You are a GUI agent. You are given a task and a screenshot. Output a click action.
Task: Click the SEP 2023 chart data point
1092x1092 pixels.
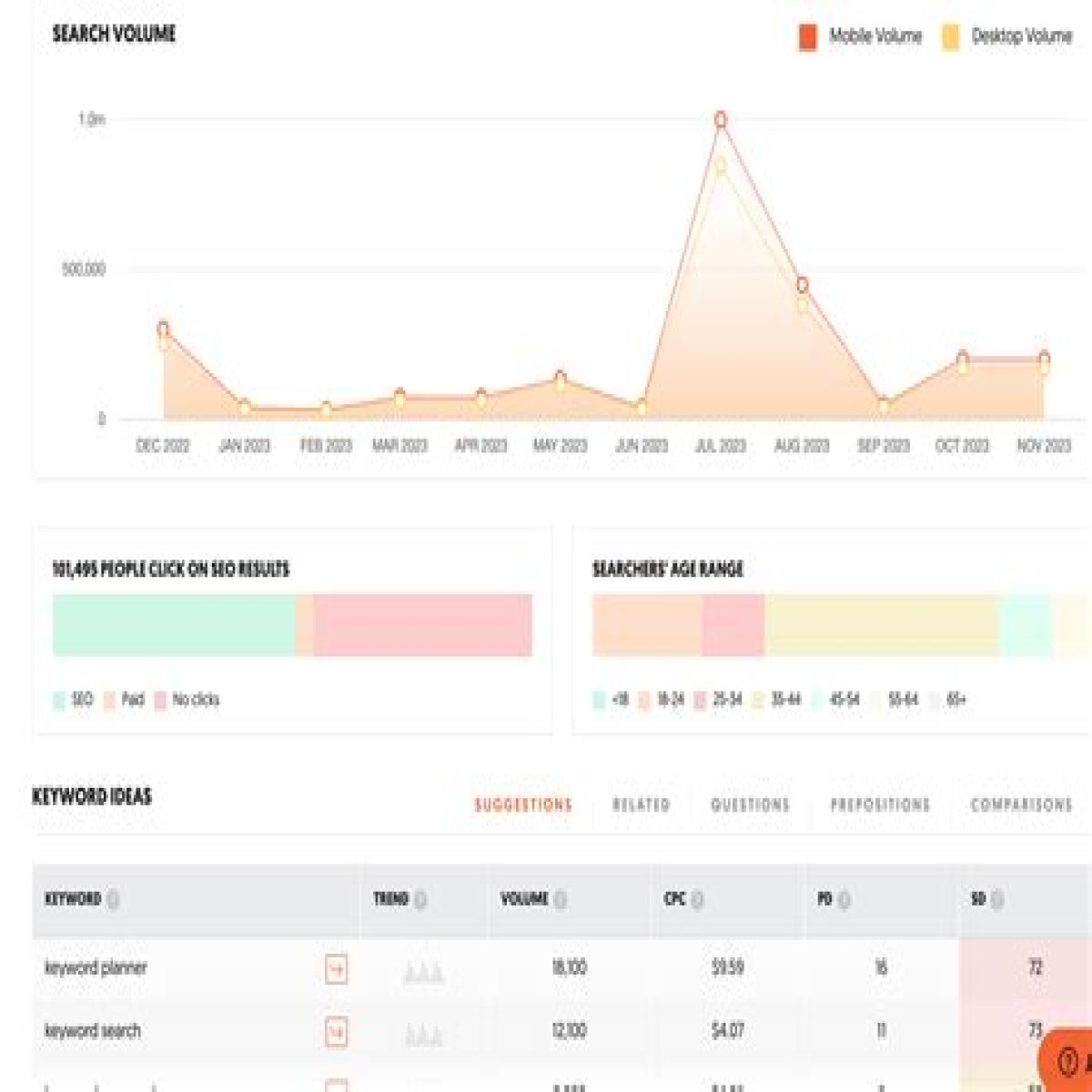point(883,405)
